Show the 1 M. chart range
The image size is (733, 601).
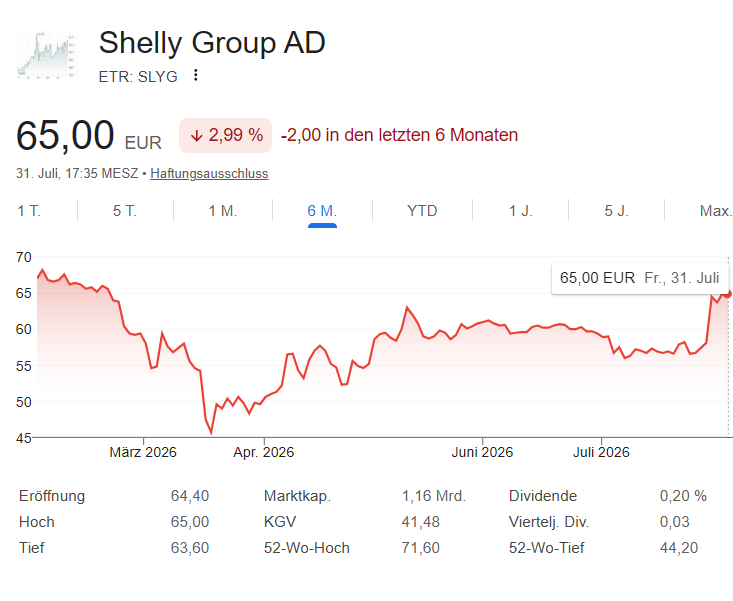pos(223,211)
